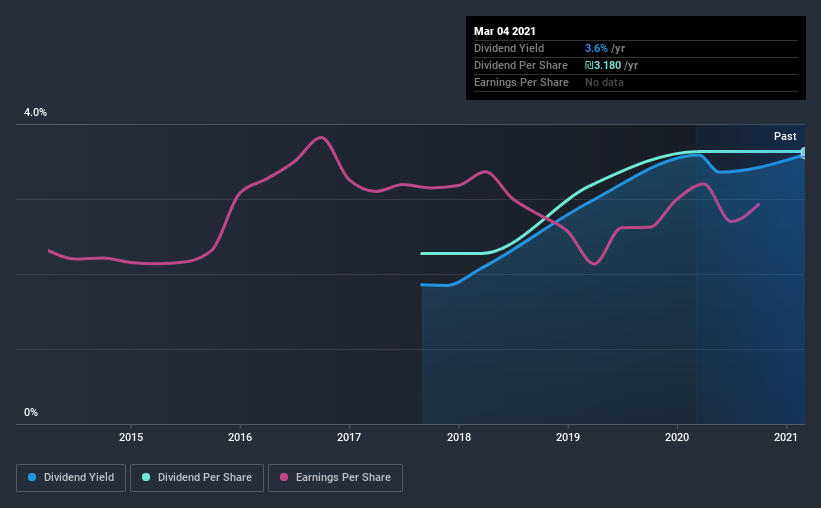Click the 2019 x-axis label
The width and height of the screenshot is (821, 508).
568,437
